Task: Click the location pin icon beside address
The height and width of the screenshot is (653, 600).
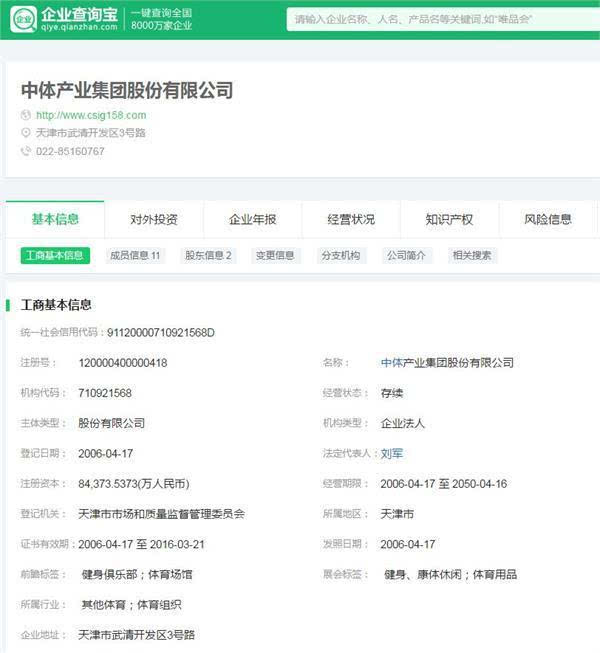Action: coord(26,132)
